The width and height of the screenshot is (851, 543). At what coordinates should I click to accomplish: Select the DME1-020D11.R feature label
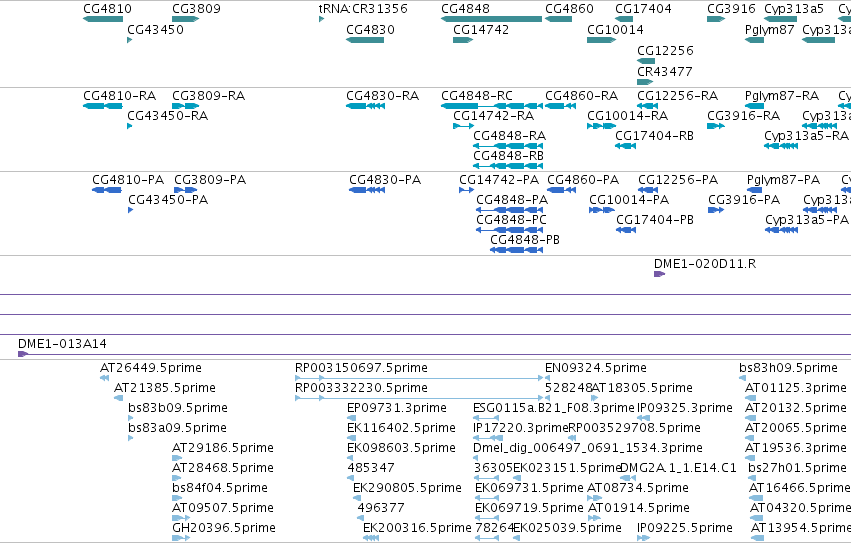(705, 264)
